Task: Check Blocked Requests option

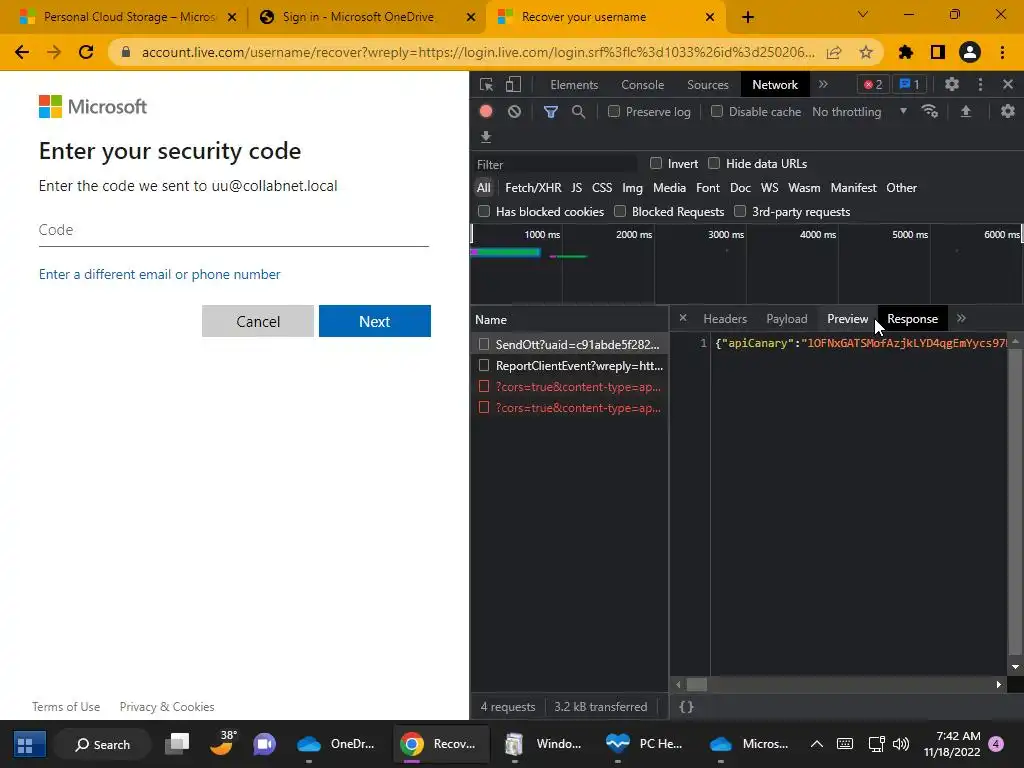Action: (620, 211)
